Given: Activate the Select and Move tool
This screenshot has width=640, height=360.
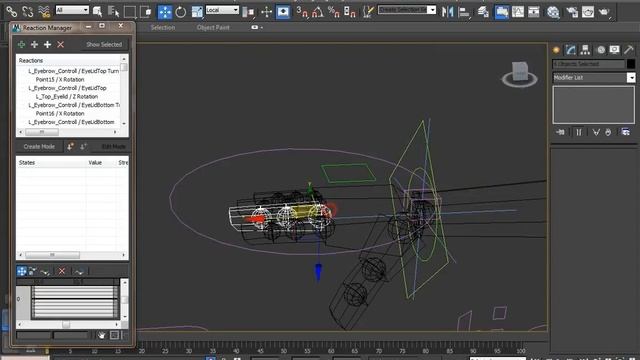Looking at the screenshot, I should tap(165, 12).
